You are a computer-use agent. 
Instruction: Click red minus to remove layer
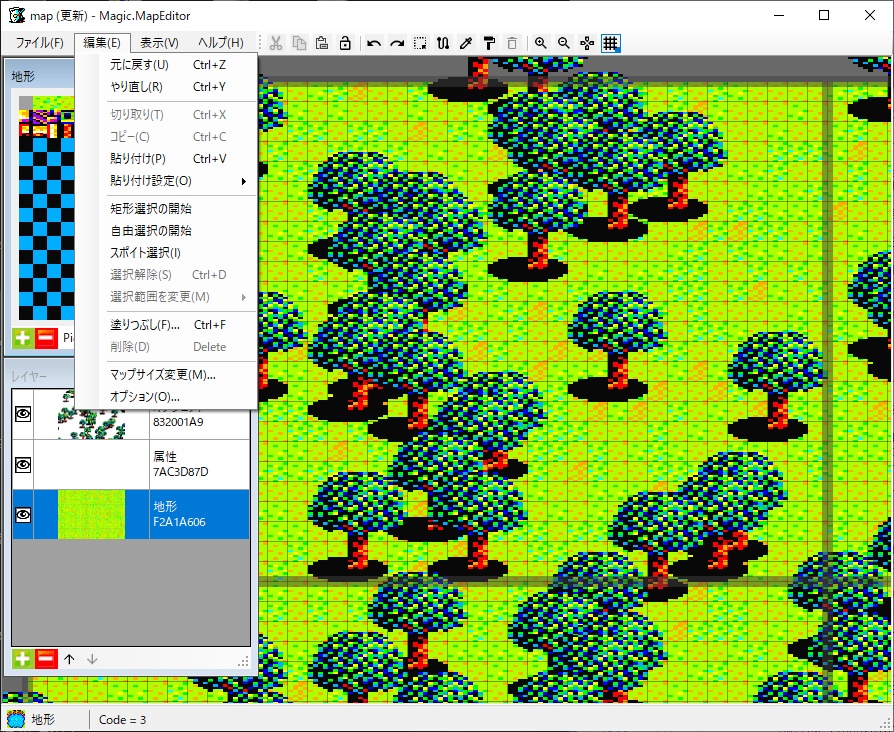(x=46, y=659)
